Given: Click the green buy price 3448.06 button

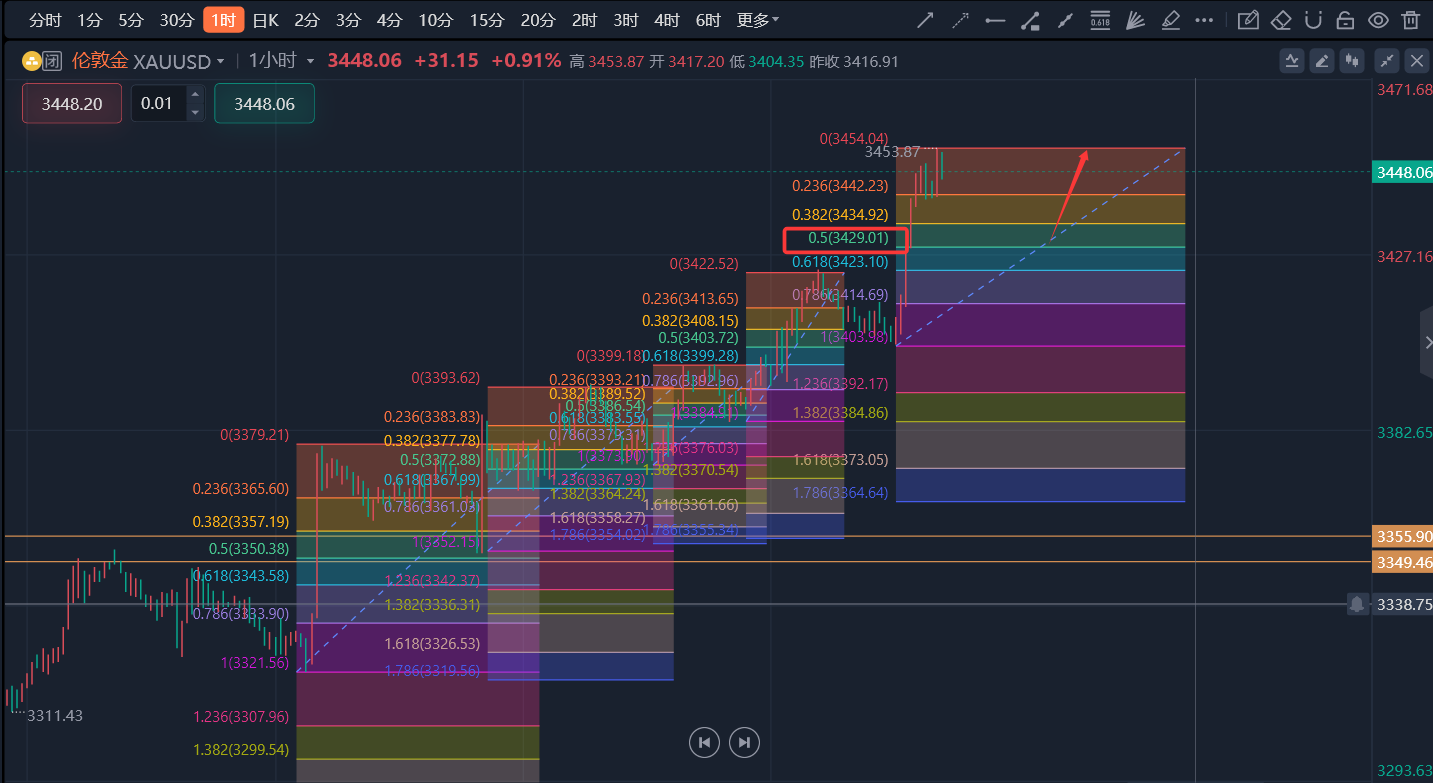Looking at the screenshot, I should click(264, 103).
